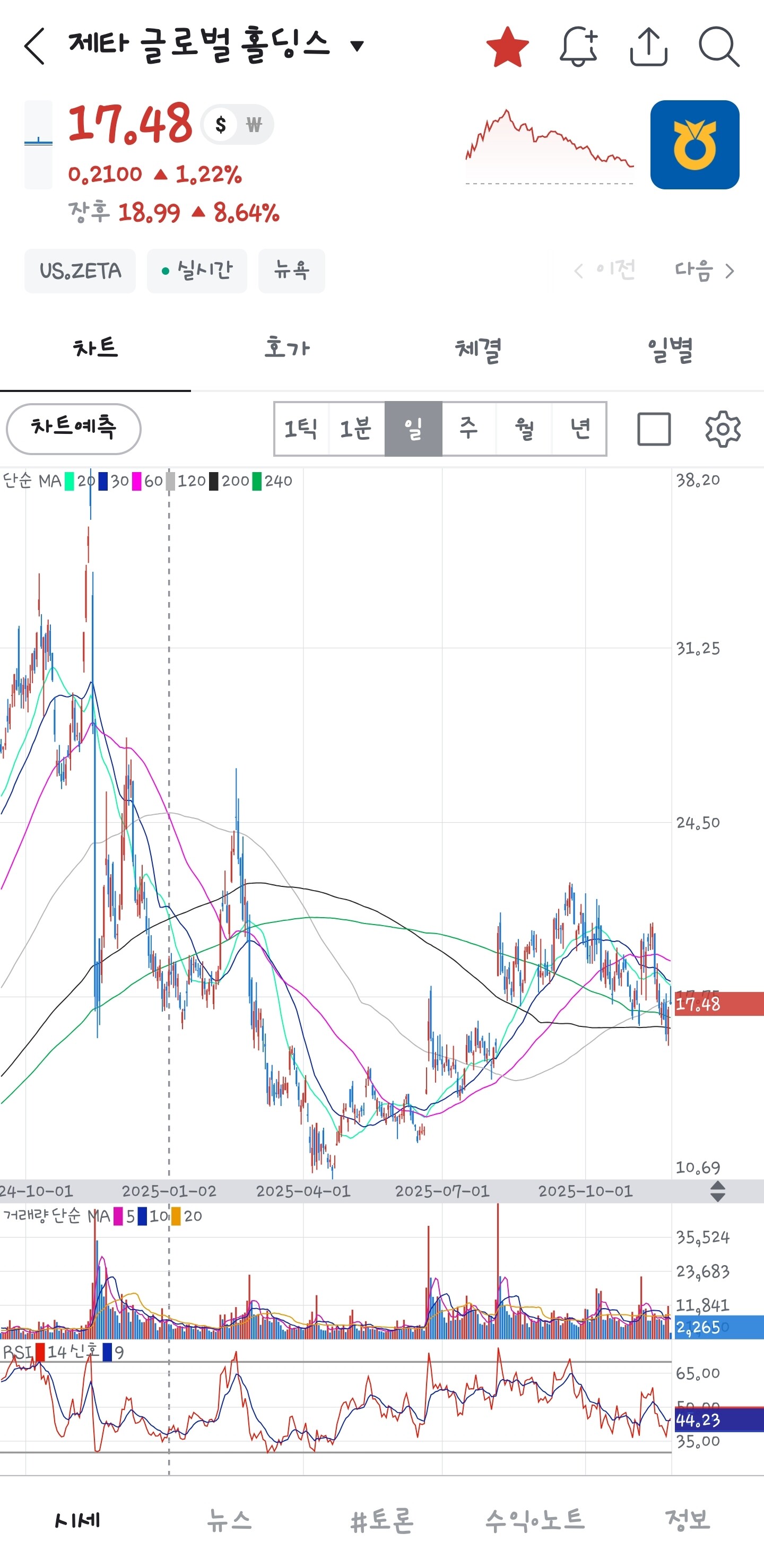This screenshot has height=1568, width=764.
Task: Select the 월 monthly interval
Action: [524, 429]
